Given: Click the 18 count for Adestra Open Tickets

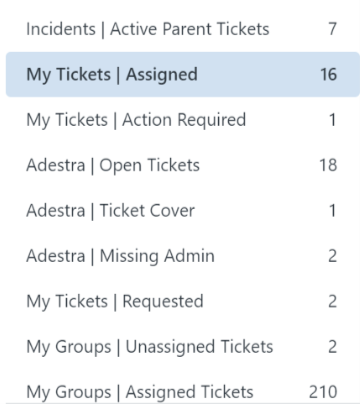Looking at the screenshot, I should click(x=328, y=165).
